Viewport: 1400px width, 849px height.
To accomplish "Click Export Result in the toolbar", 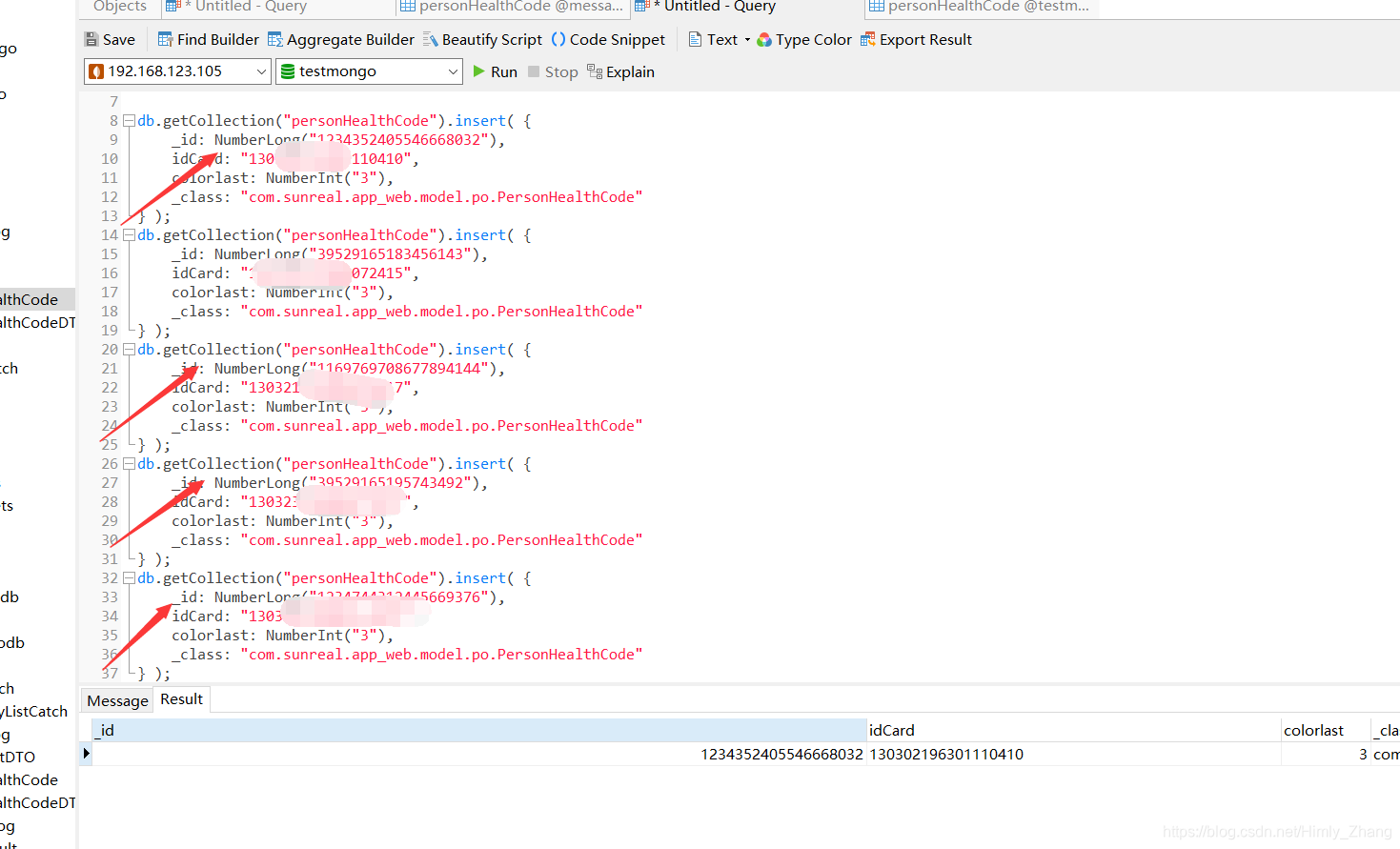I will click(916, 39).
